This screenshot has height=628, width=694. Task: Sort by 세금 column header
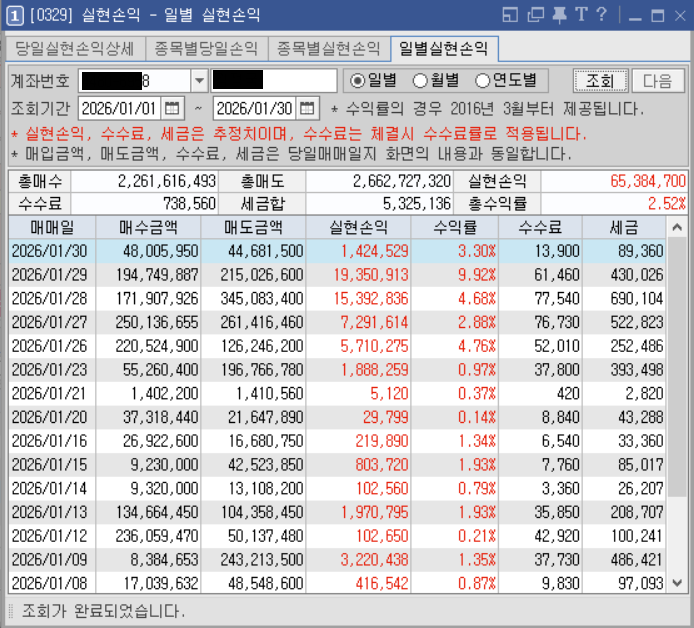tap(624, 227)
